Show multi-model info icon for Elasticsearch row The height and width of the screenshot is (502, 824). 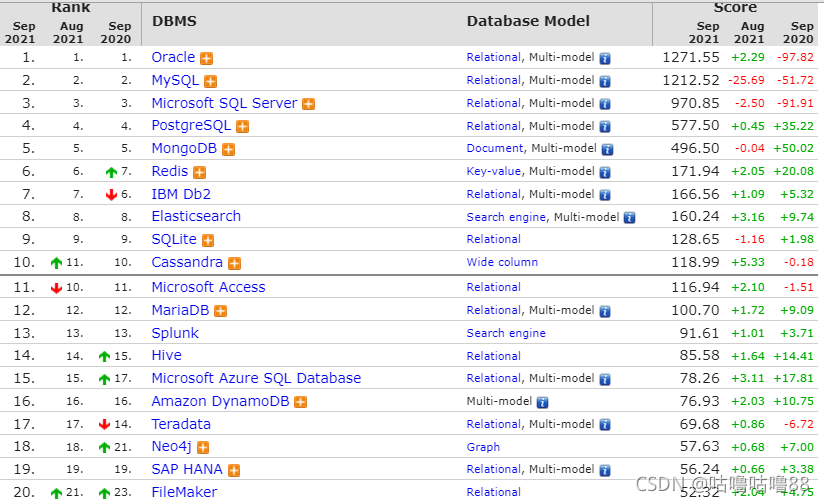pyautogui.click(x=629, y=217)
